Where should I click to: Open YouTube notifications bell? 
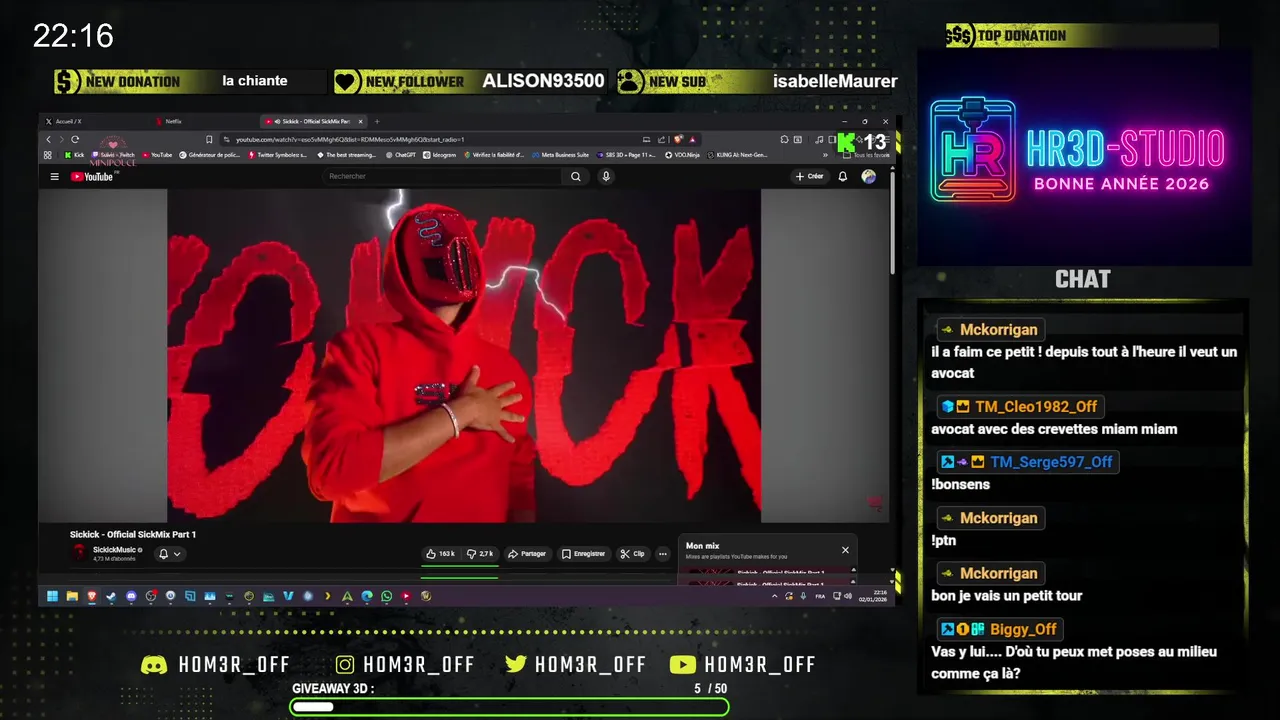[843, 176]
